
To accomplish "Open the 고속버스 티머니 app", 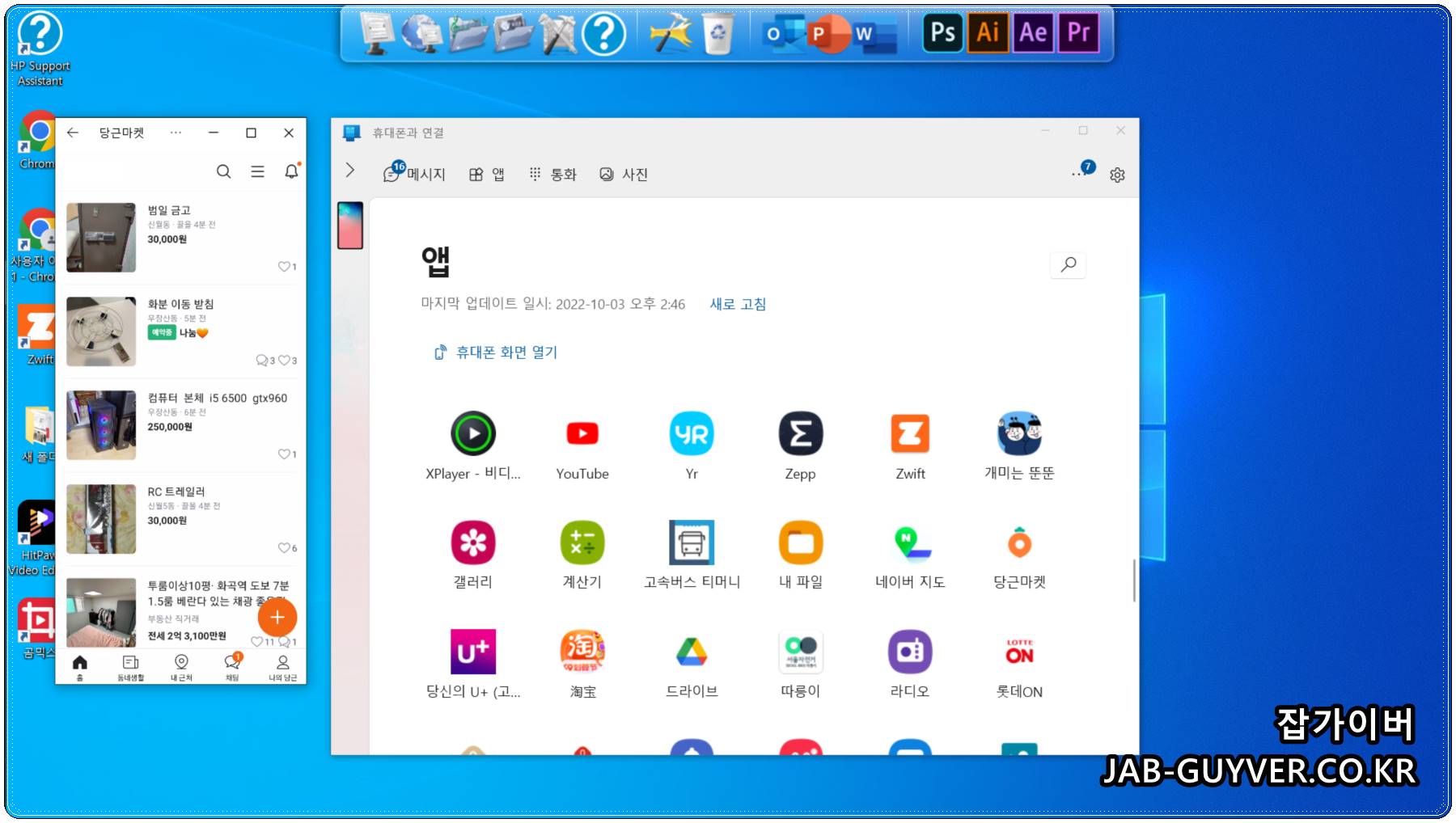I will [x=692, y=542].
